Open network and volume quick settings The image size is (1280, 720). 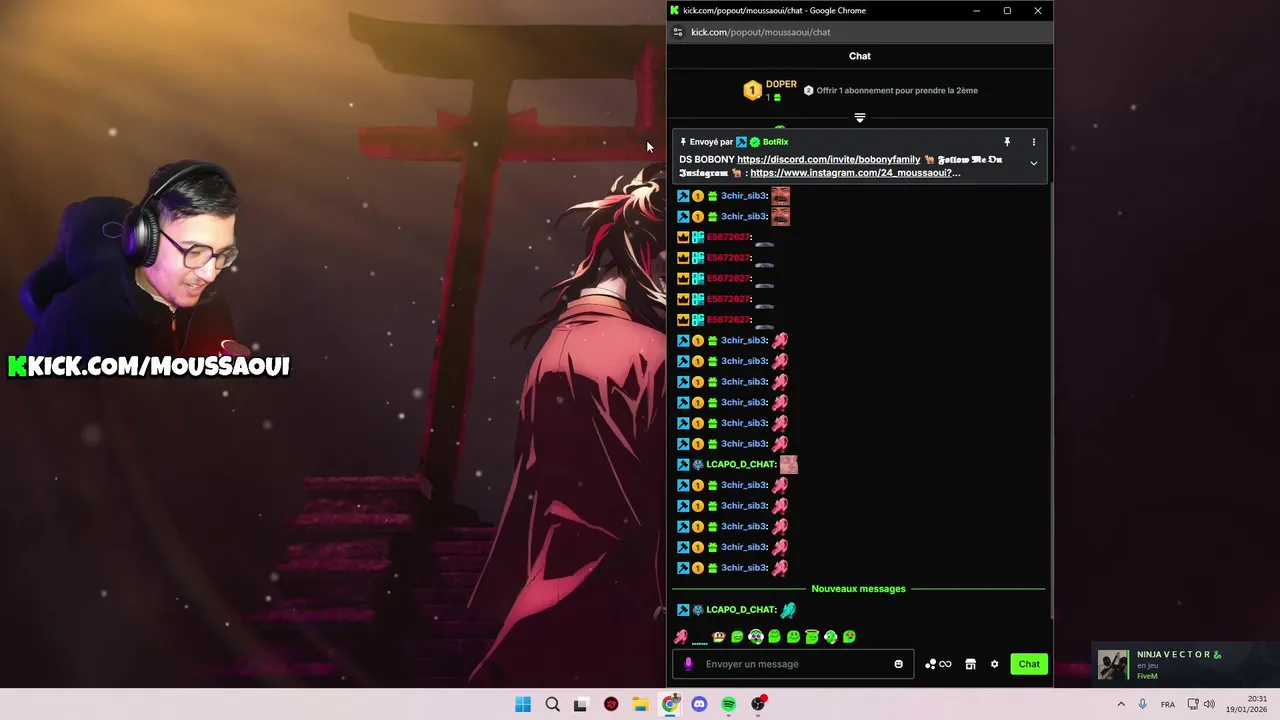1203,704
